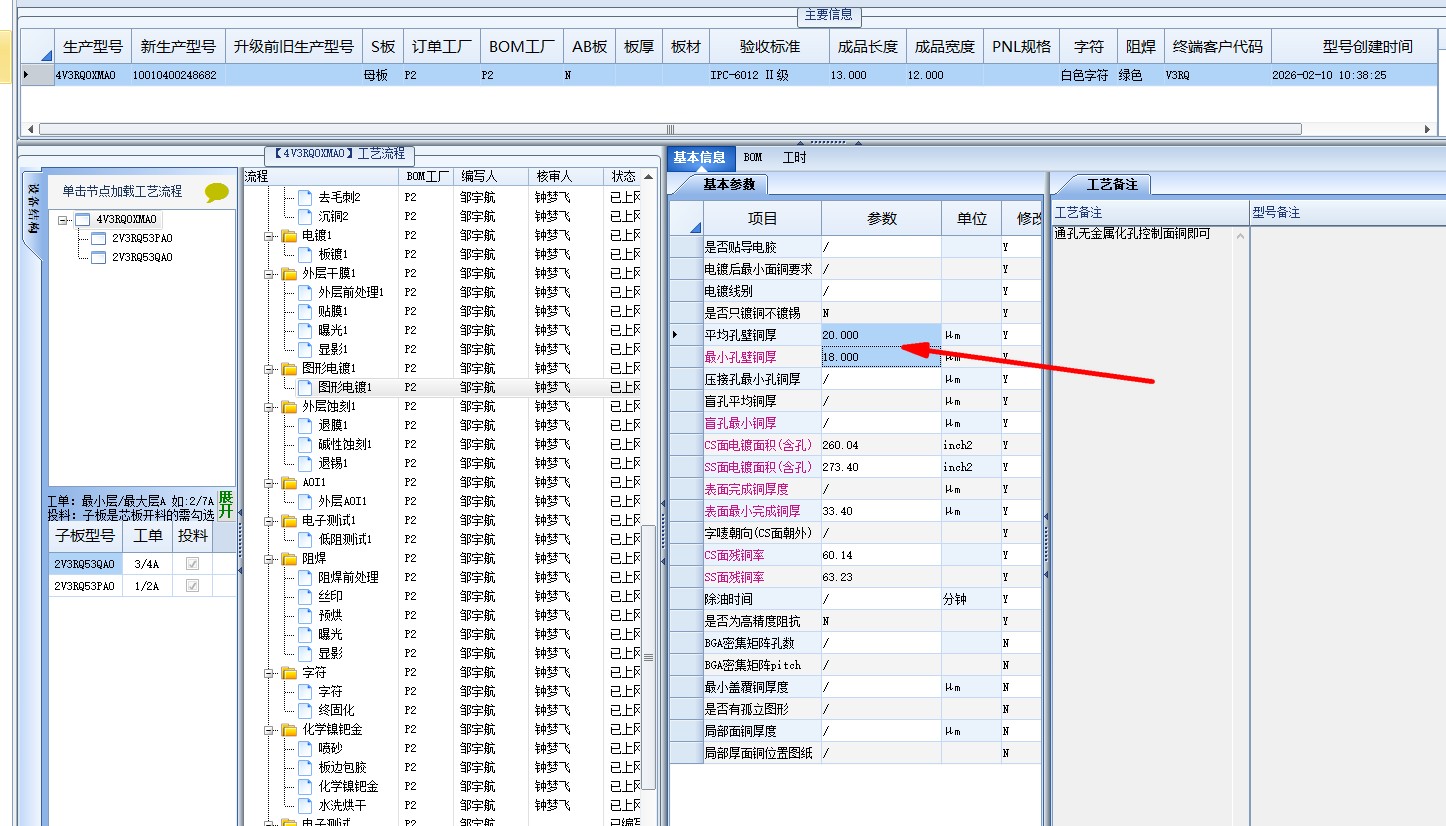Screen dimensions: 1446x826
Task: Click the document icon of 预烘
Action: click(305, 615)
